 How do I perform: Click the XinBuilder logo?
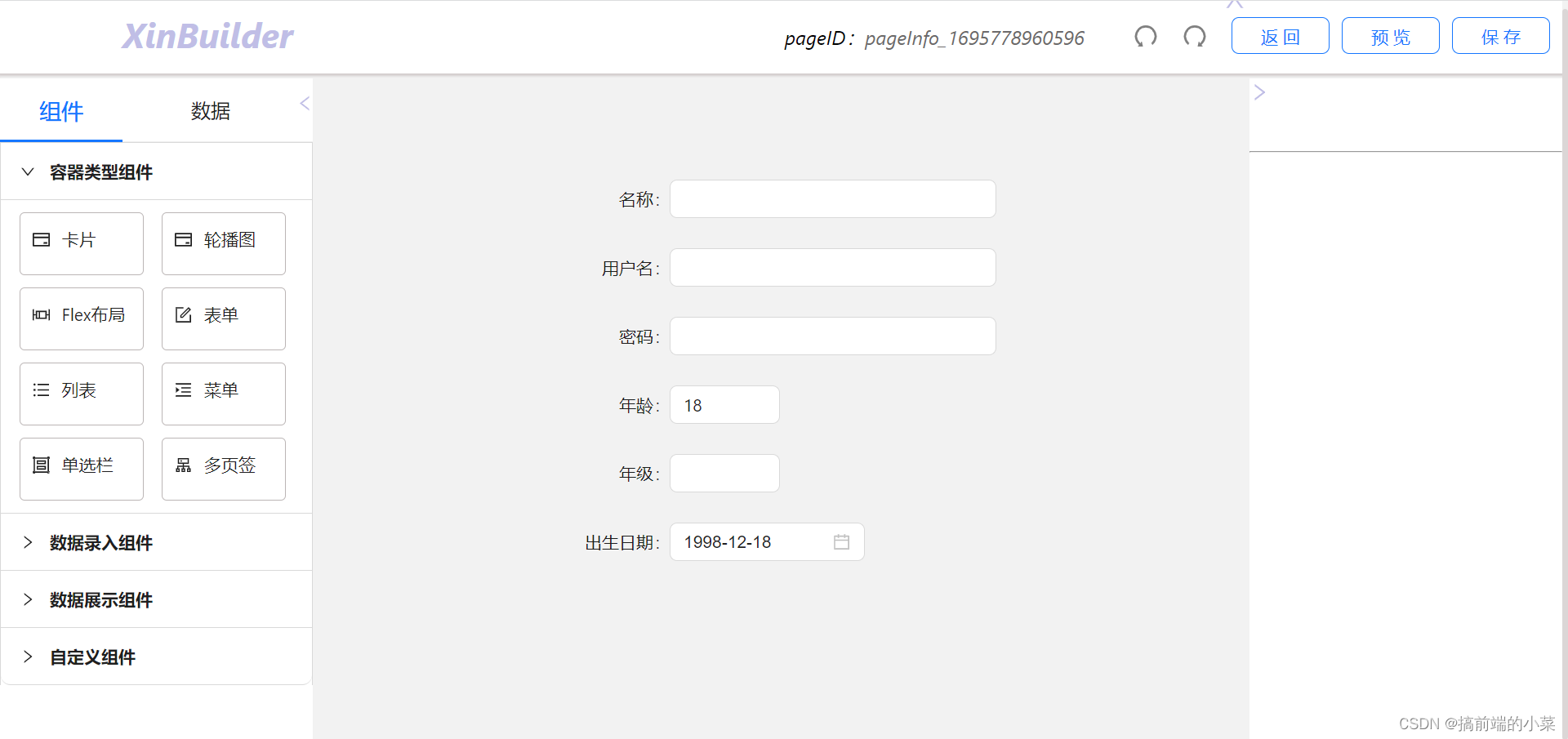pos(207,37)
